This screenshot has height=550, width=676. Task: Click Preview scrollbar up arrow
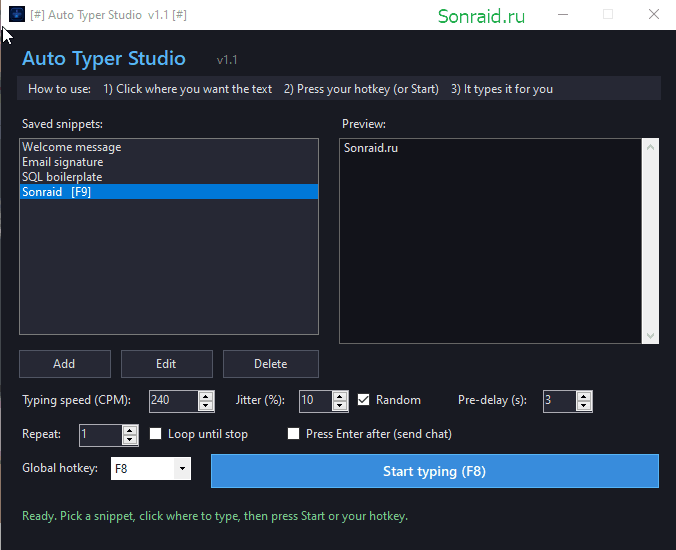(650, 147)
